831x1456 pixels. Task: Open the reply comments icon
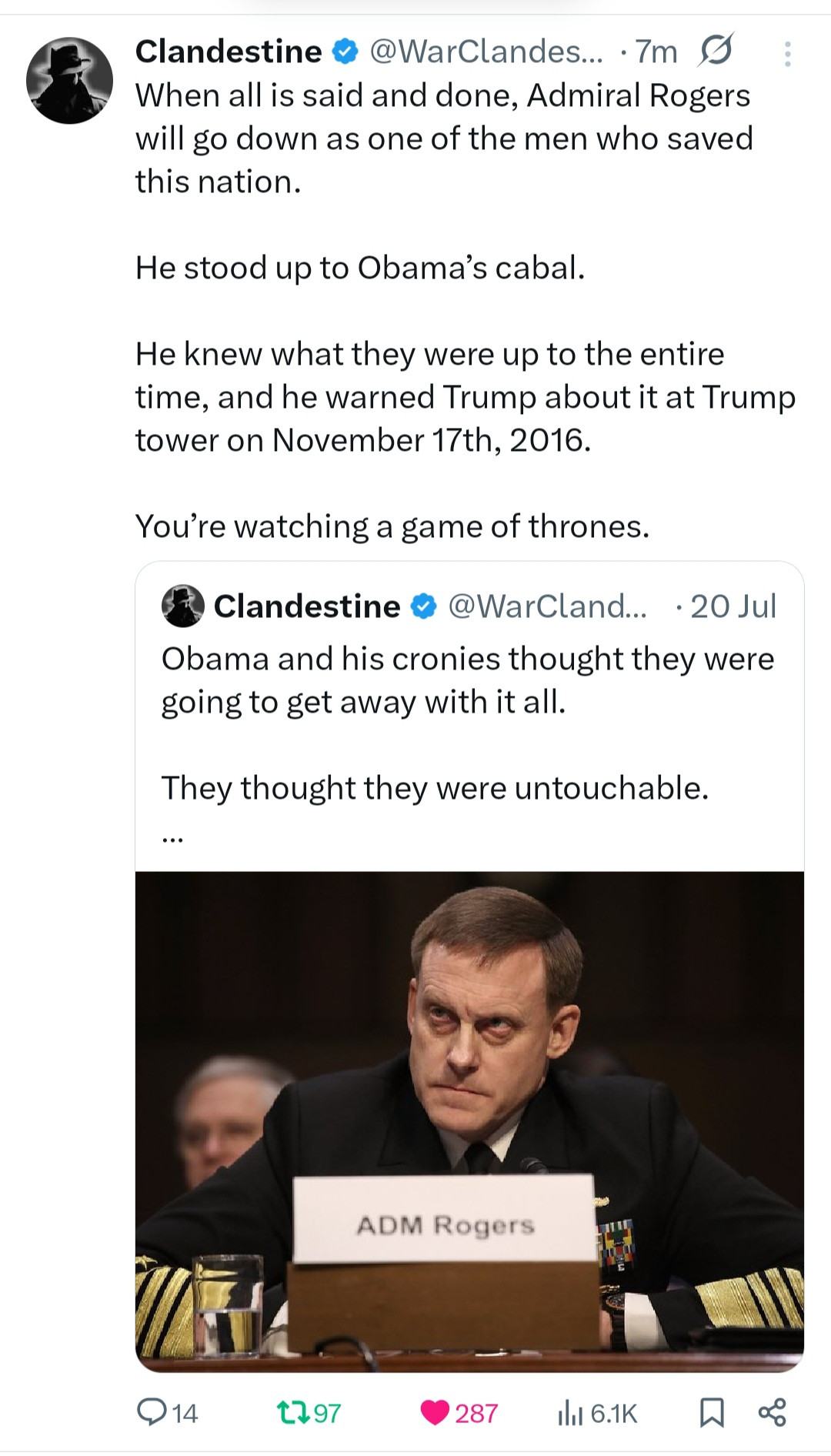point(148,1412)
